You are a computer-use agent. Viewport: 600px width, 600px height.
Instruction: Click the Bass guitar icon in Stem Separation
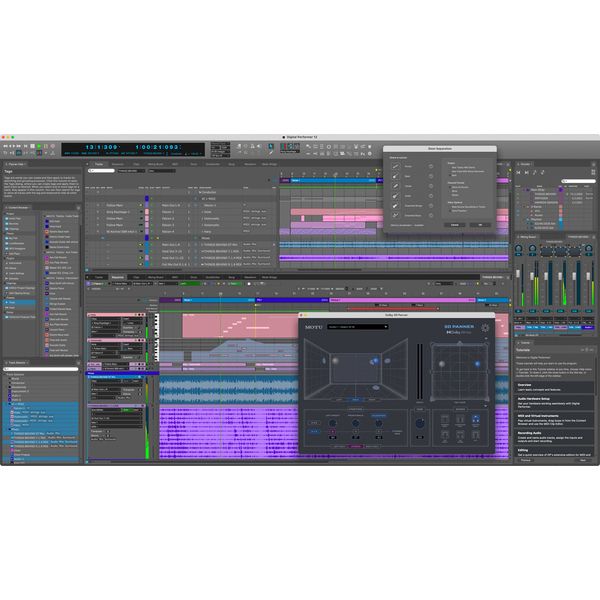(x=395, y=176)
